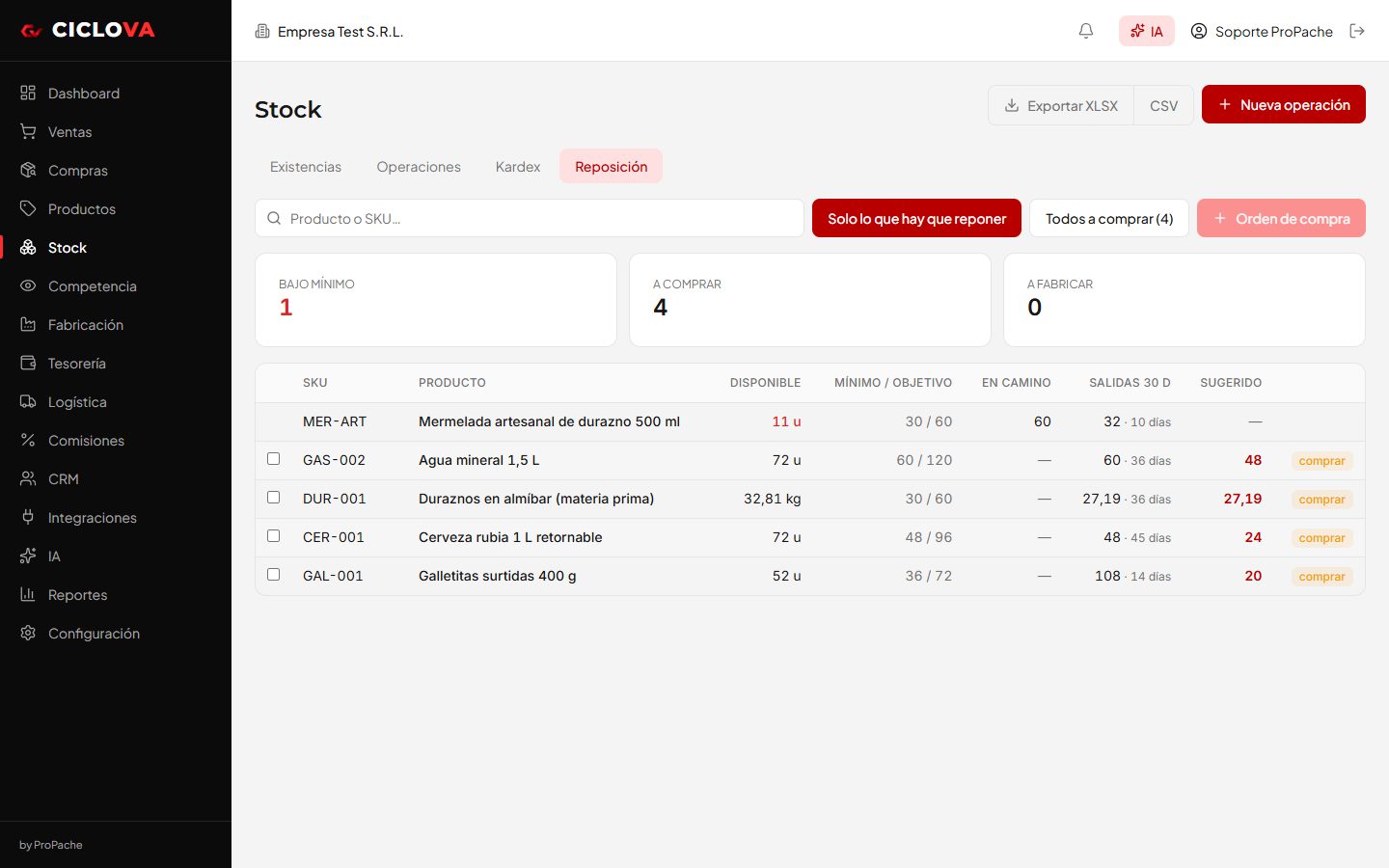Select the Reposición tab
Image resolution: width=1389 pixels, height=868 pixels.
pyautogui.click(x=612, y=167)
